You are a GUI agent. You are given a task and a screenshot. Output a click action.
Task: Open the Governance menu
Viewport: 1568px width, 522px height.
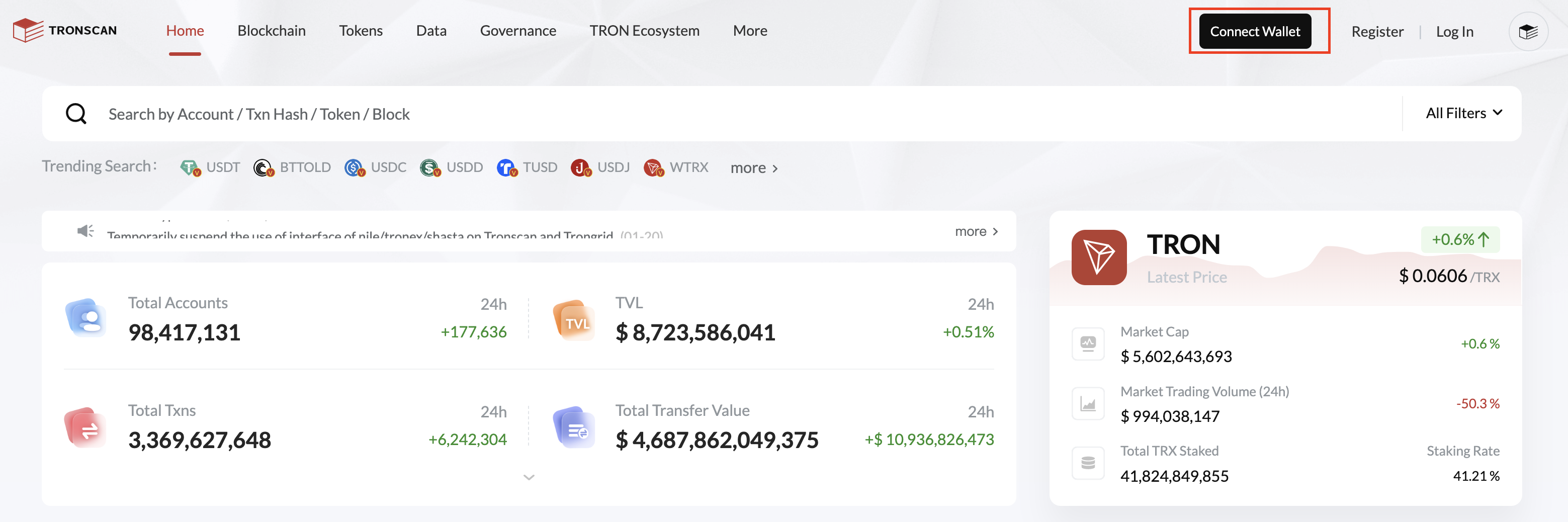tap(518, 30)
